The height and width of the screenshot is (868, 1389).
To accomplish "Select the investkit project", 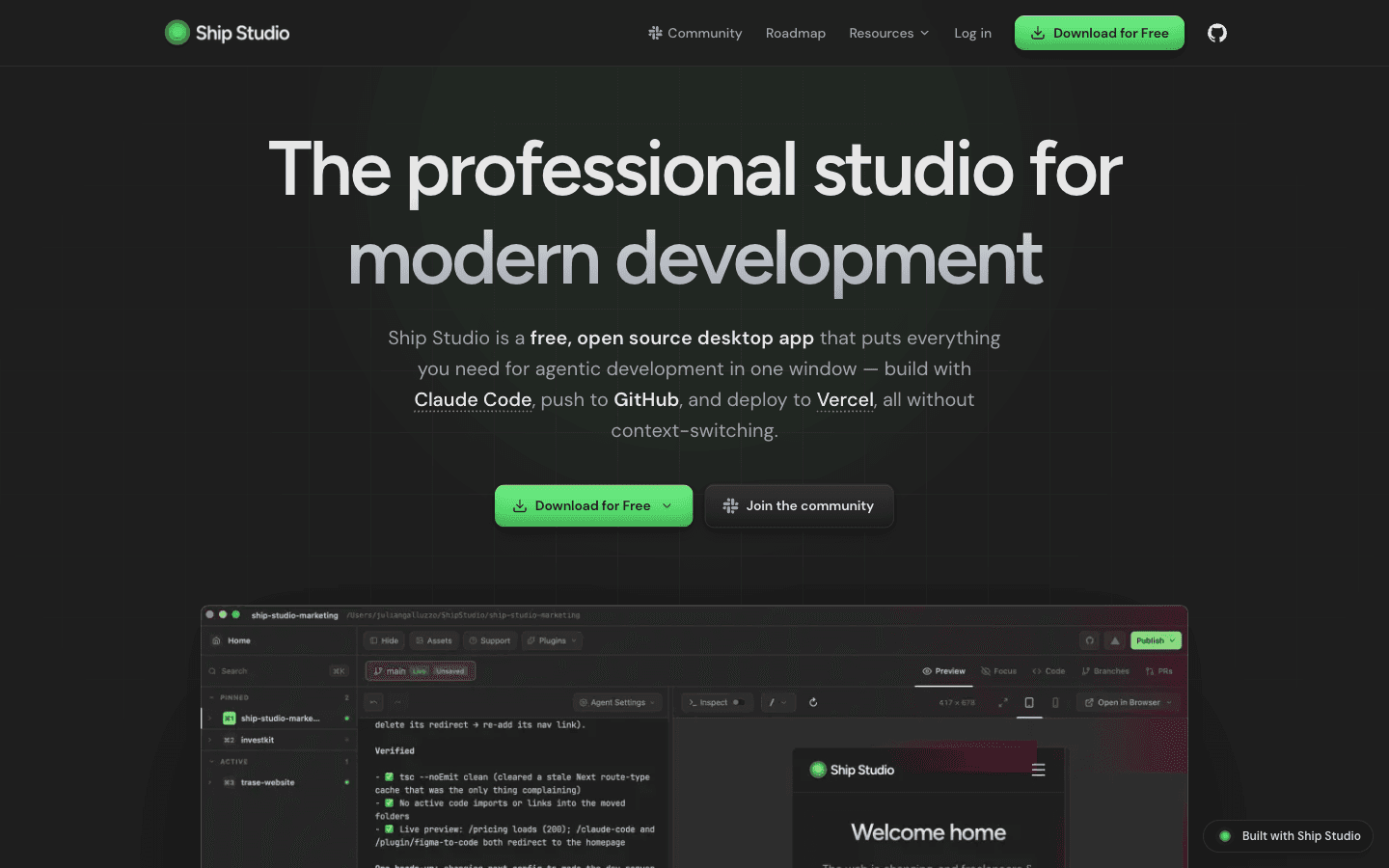I will pyautogui.click(x=257, y=740).
